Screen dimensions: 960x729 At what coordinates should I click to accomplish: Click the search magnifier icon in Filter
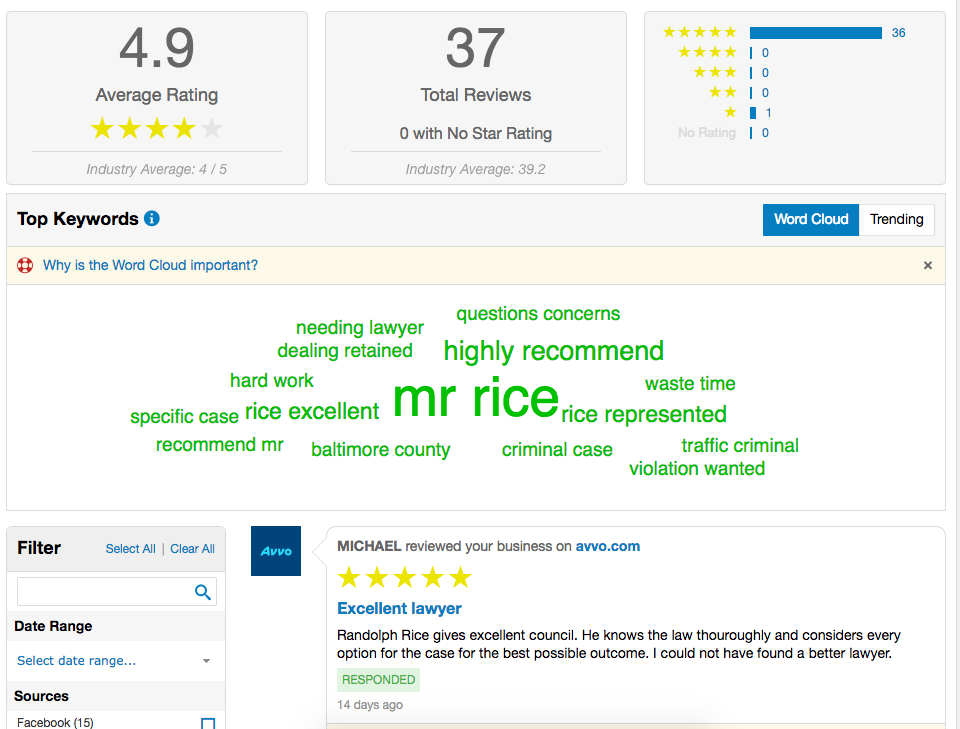point(203,592)
